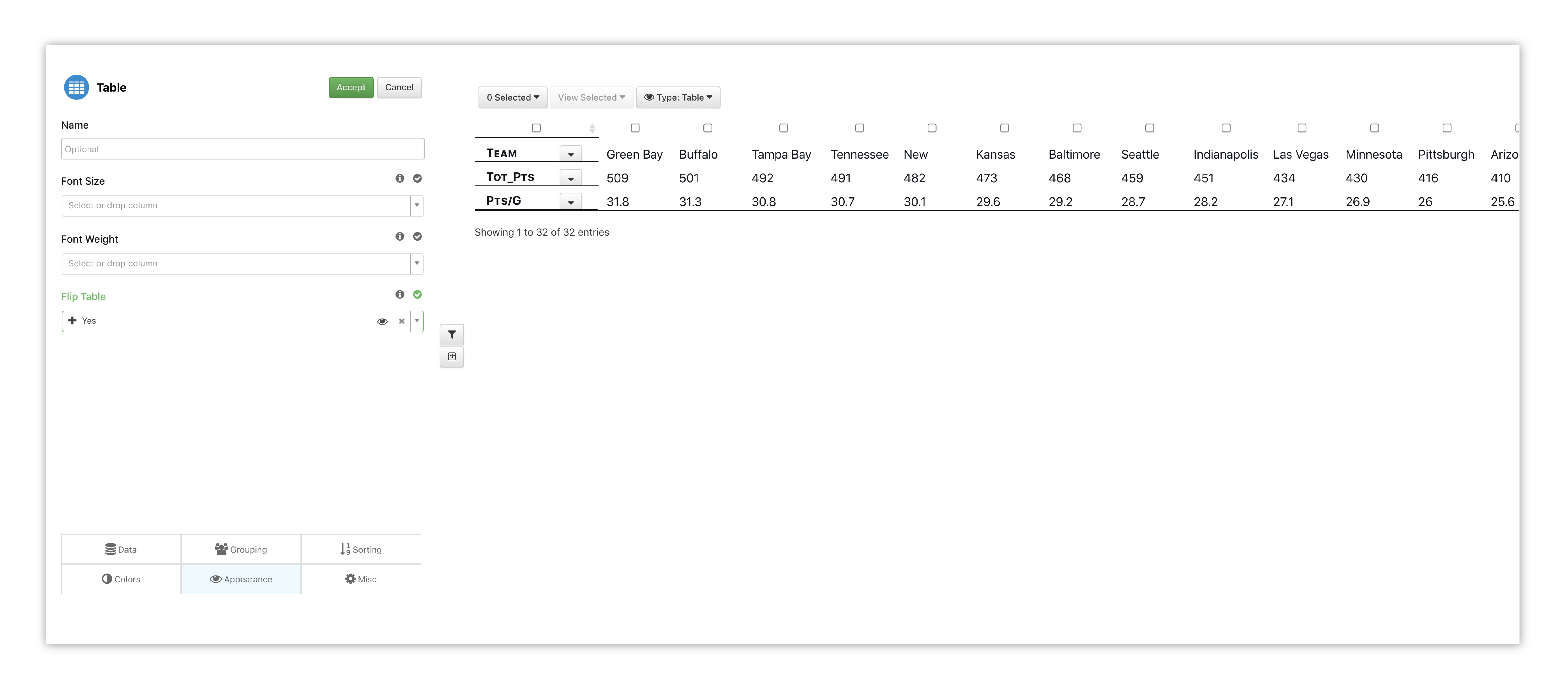
Task: Switch to the Data tab
Action: (121, 549)
